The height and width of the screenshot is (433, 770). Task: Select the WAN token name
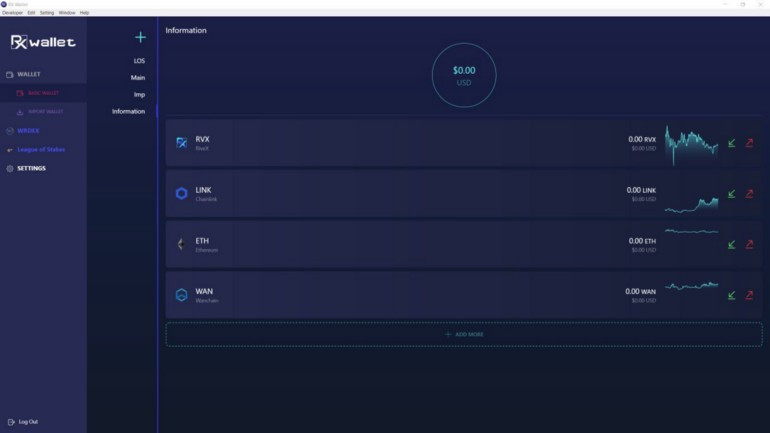(204, 292)
